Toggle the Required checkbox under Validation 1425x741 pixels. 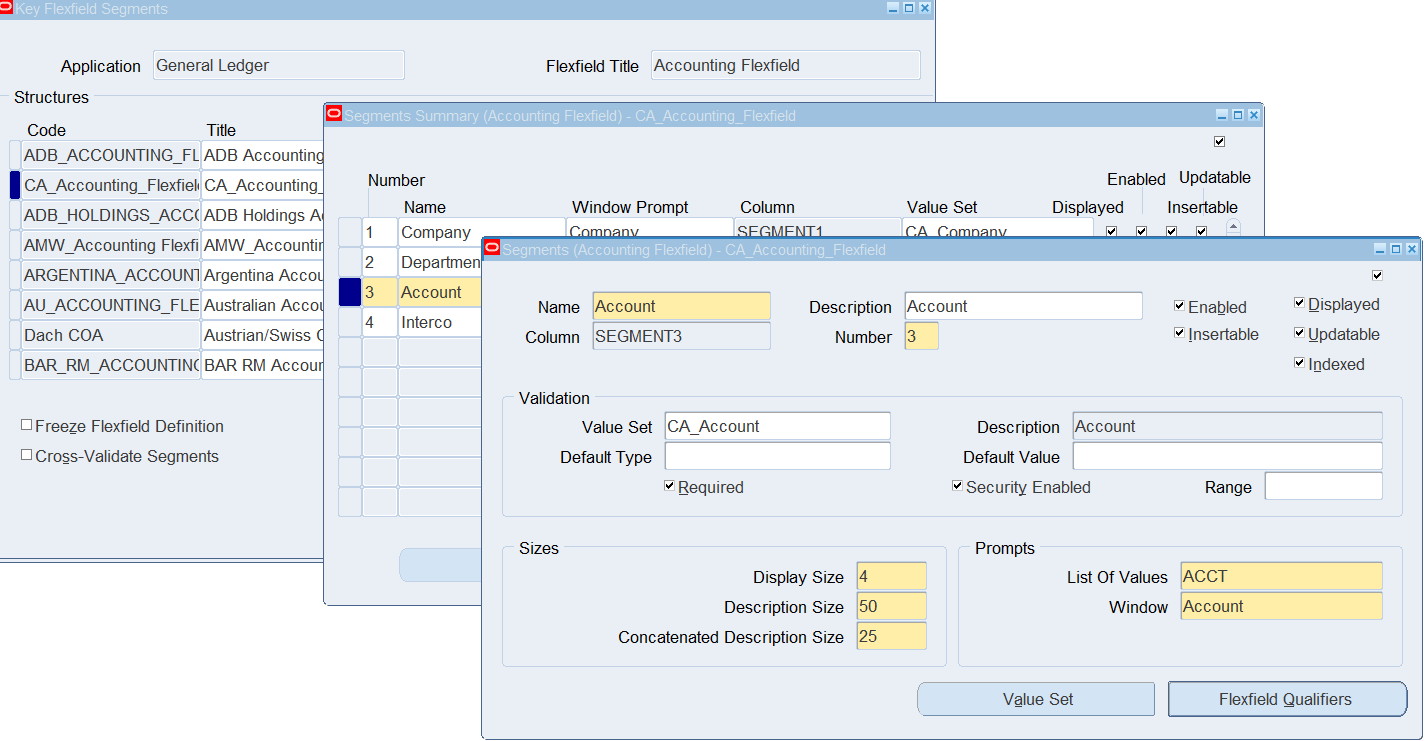click(x=670, y=486)
